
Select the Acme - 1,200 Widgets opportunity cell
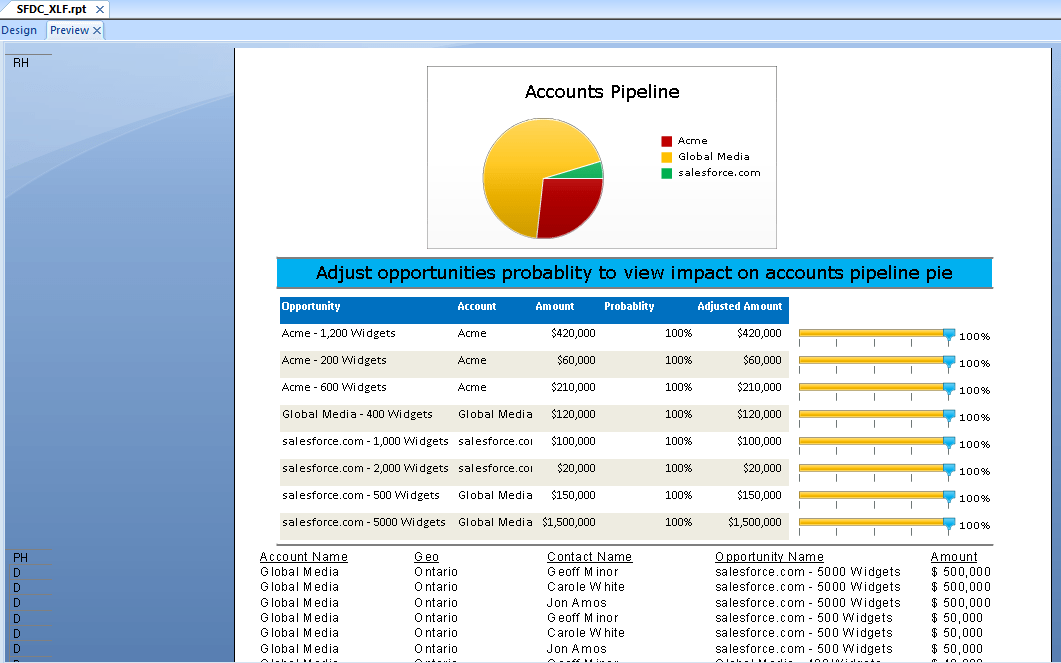(338, 334)
